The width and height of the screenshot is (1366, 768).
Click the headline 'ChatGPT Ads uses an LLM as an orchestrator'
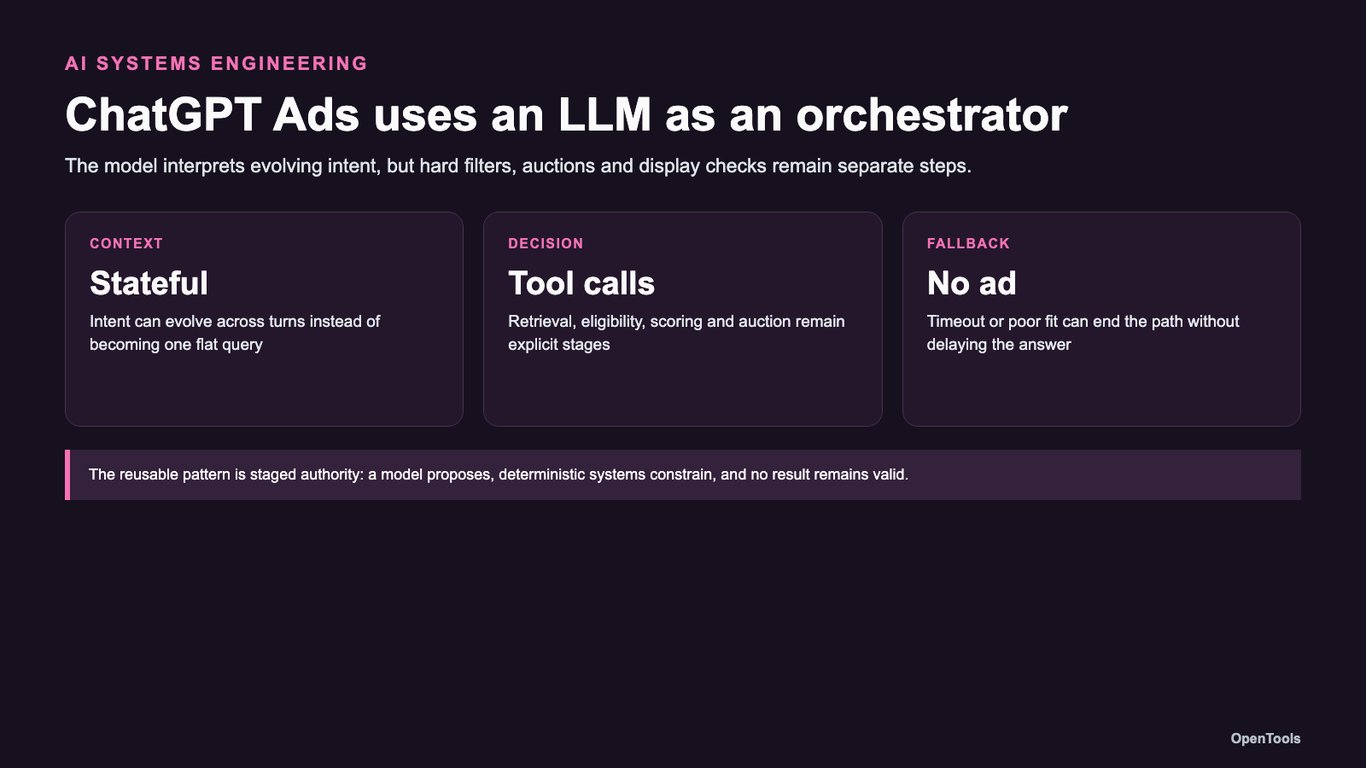point(566,114)
